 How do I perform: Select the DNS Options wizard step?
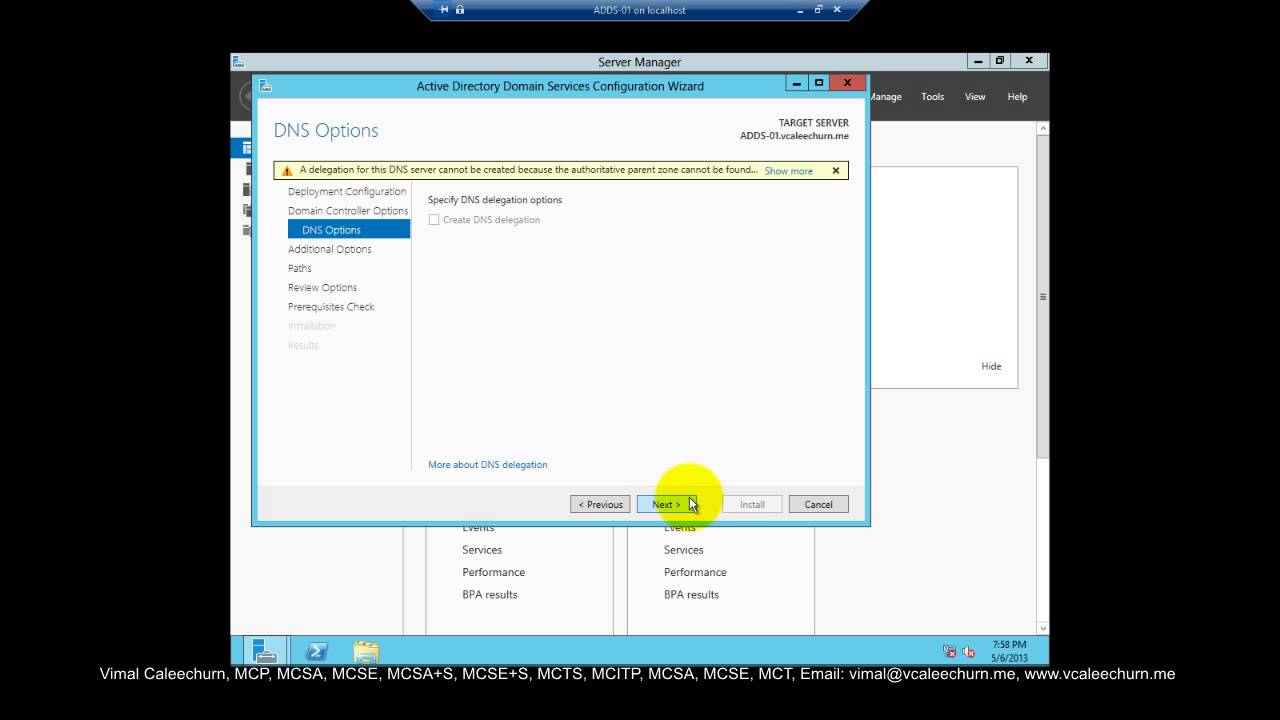pyautogui.click(x=349, y=230)
